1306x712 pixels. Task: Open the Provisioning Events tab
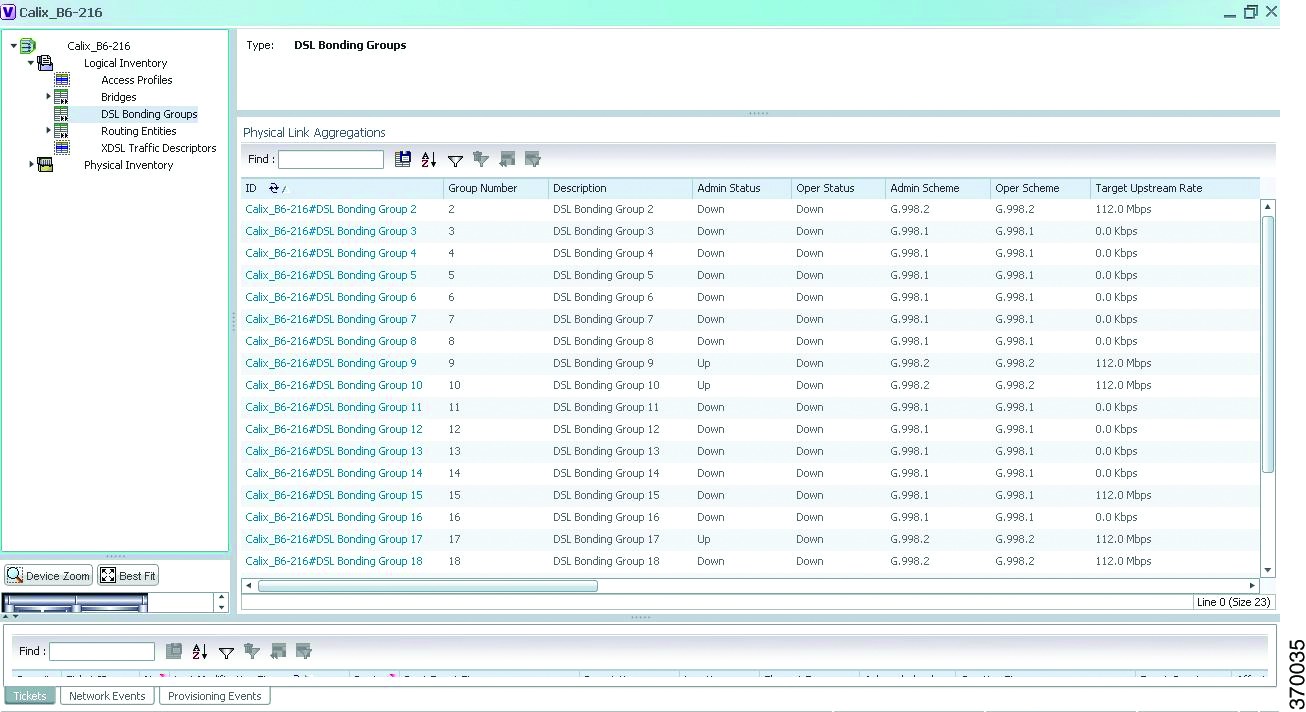pyautogui.click(x=215, y=696)
